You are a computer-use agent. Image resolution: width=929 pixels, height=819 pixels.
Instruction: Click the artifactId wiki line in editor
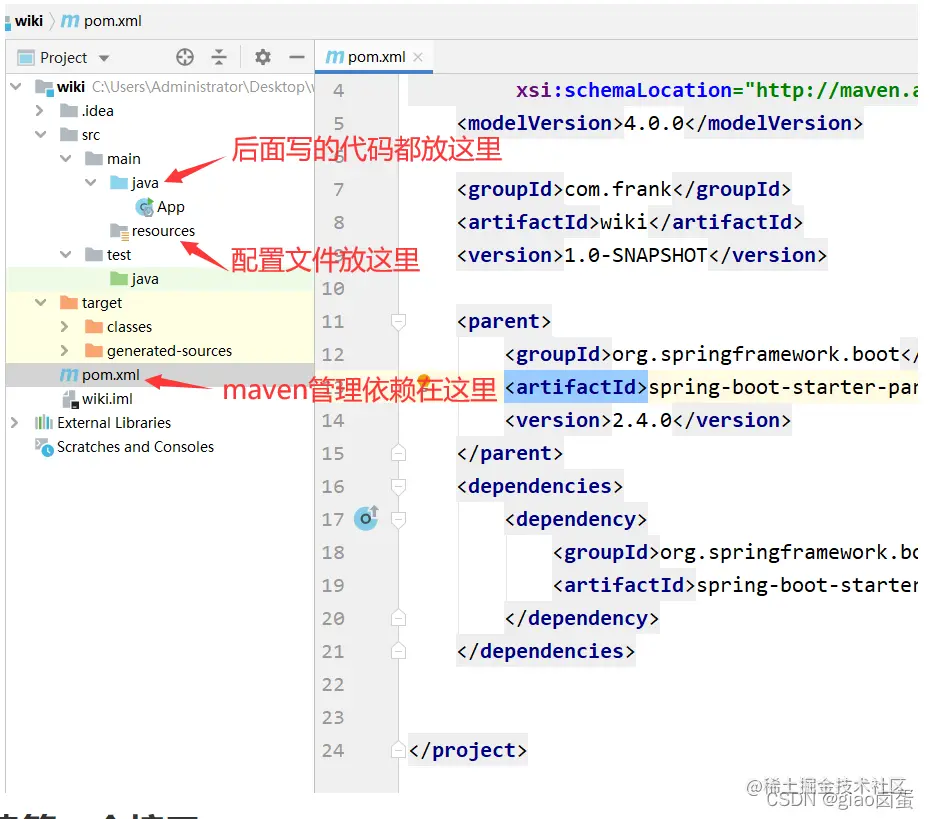[x=629, y=222]
